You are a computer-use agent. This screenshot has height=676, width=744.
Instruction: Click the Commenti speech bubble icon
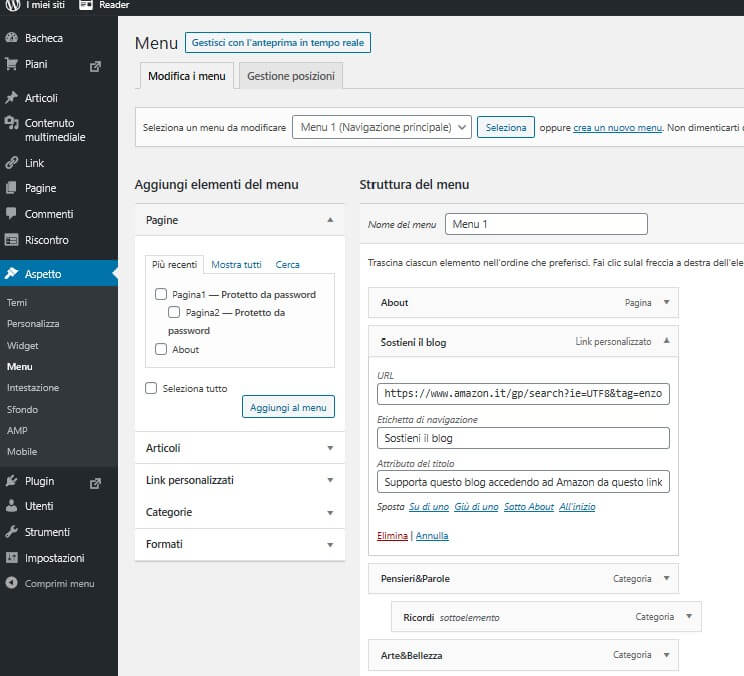[11, 214]
